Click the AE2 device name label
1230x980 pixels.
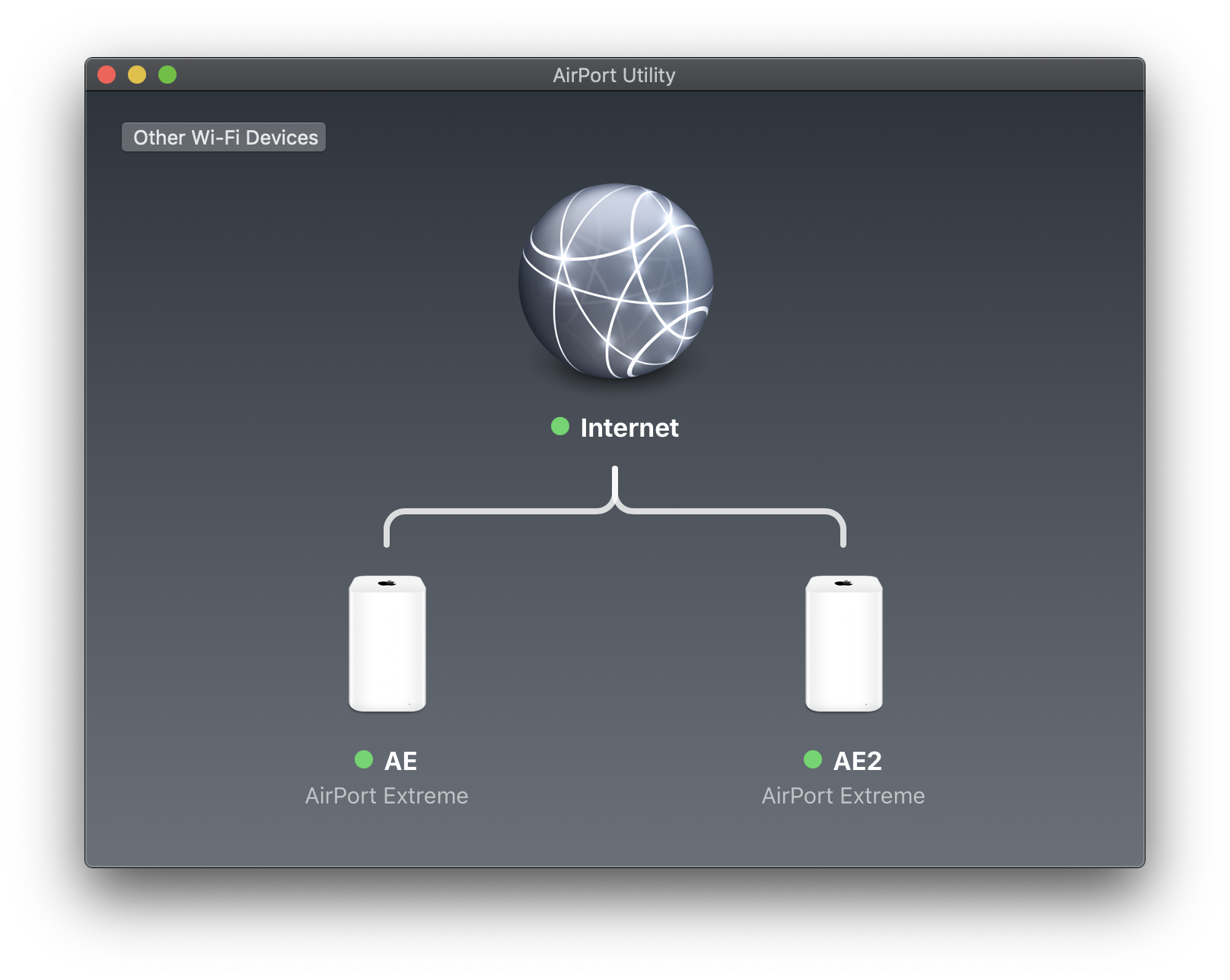(x=858, y=761)
